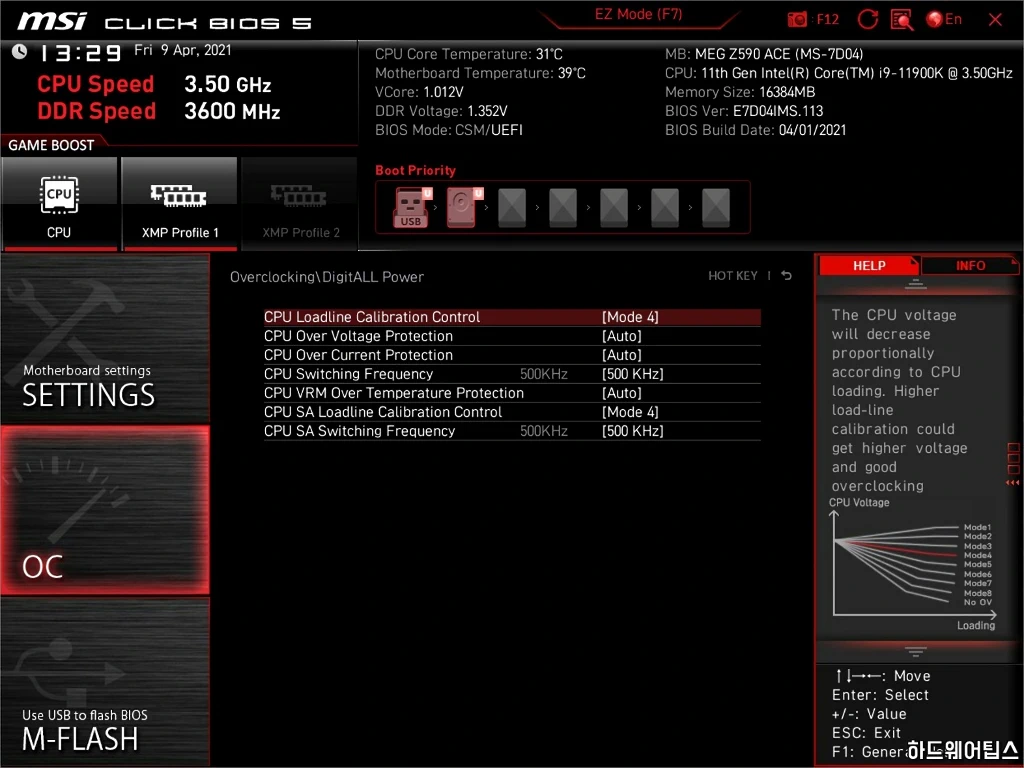Open CPU VRM Over Temperature Protection [Auto] dropdown
The height and width of the screenshot is (768, 1024).
tap(622, 392)
